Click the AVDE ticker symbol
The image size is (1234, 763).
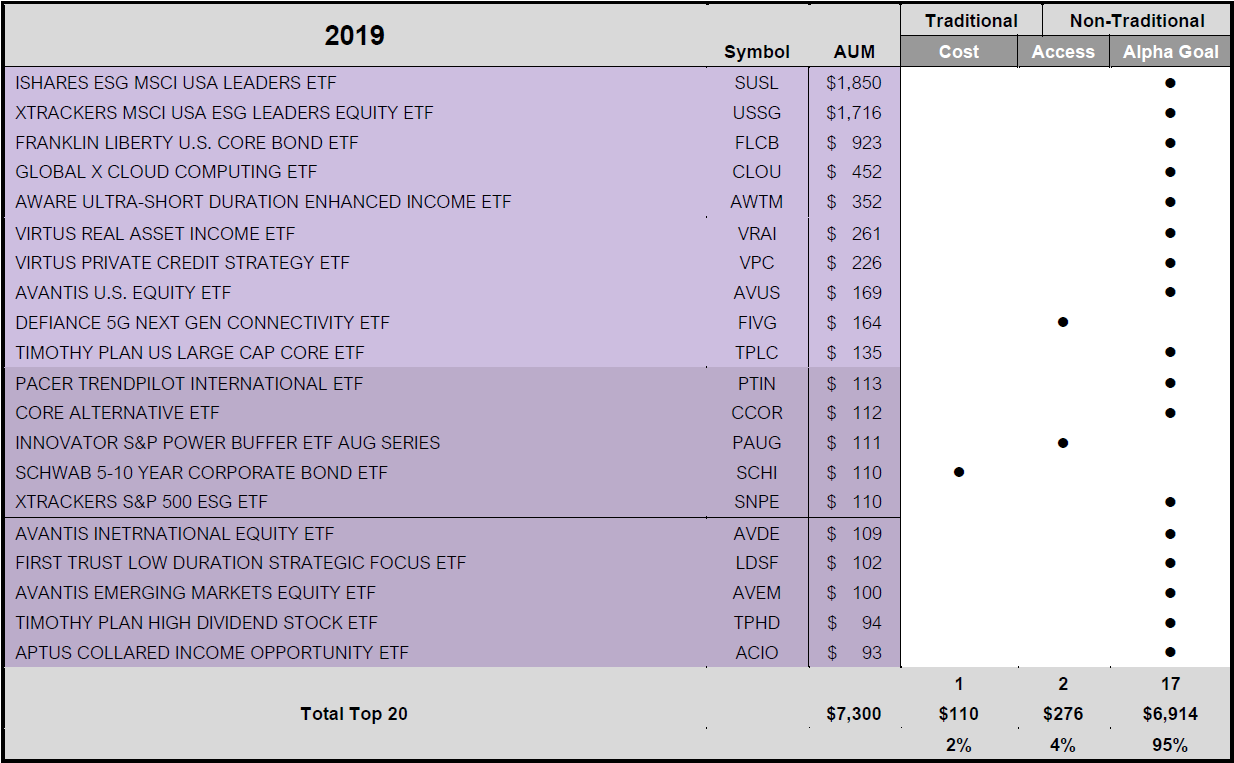pyautogui.click(x=756, y=534)
